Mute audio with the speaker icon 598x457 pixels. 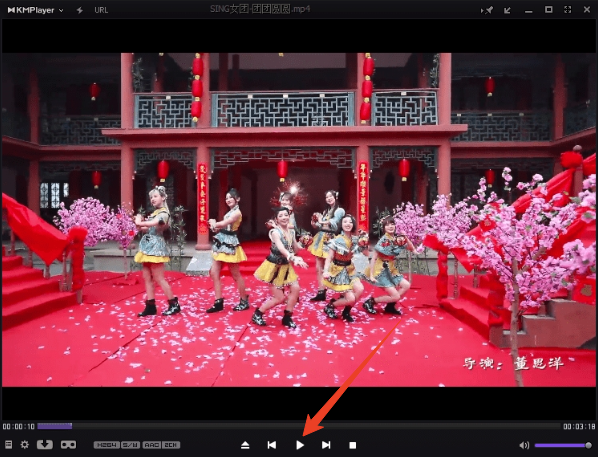pyautogui.click(x=524, y=445)
